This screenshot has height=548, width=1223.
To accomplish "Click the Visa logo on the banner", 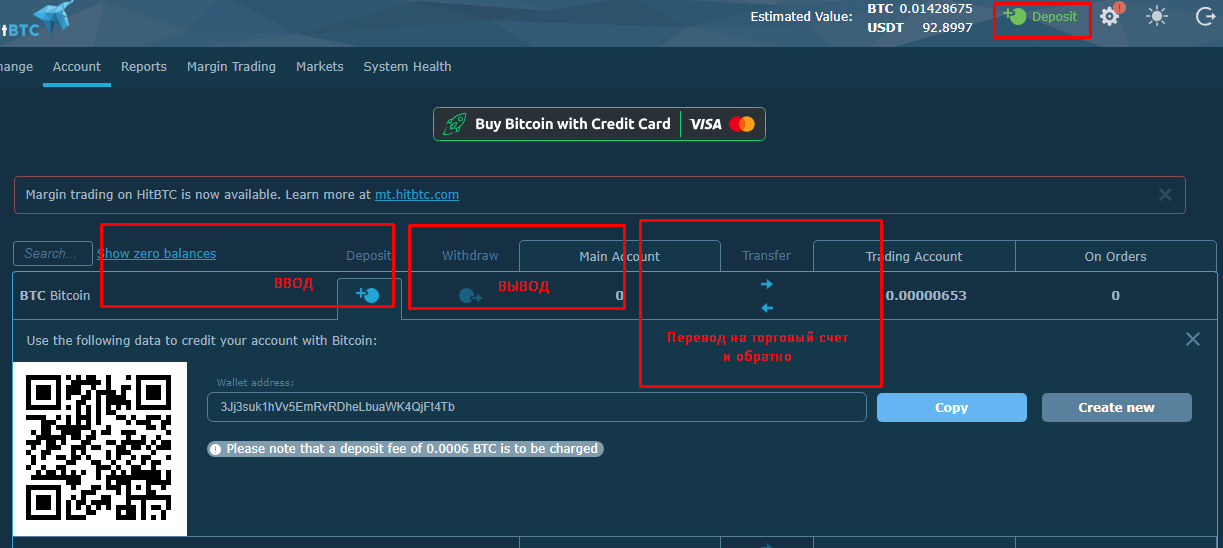I will tap(706, 124).
